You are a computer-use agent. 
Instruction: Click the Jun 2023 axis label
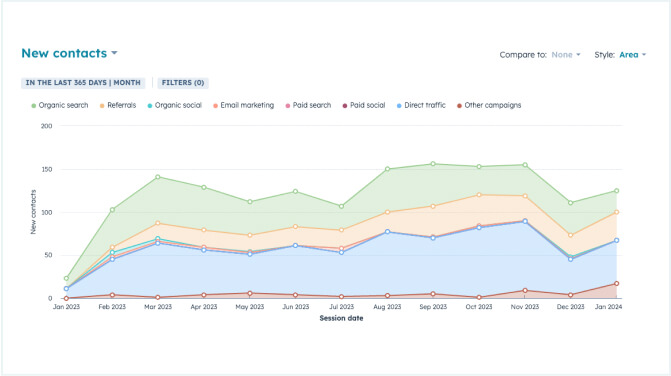pyautogui.click(x=296, y=307)
